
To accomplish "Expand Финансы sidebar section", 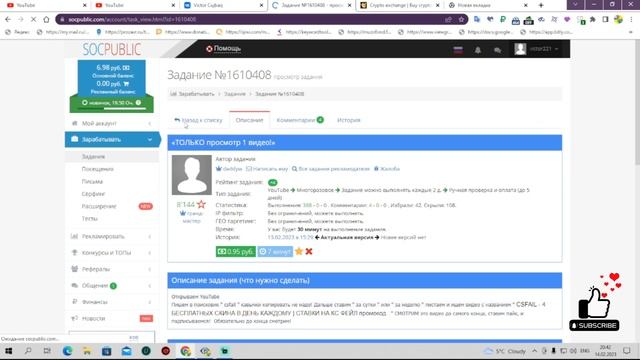I will pos(112,302).
